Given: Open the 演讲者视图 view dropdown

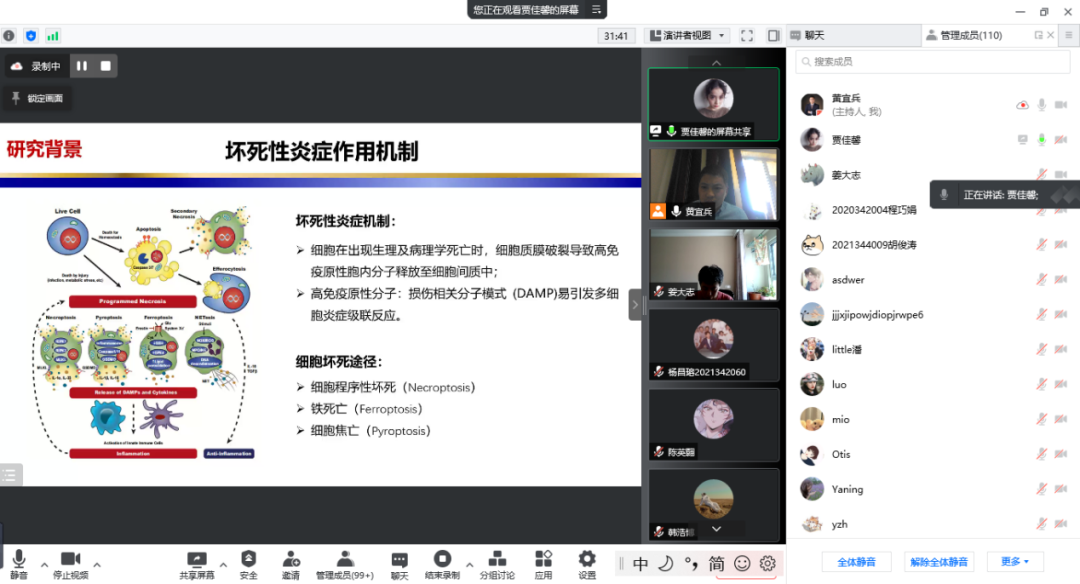Looking at the screenshot, I should tap(687, 35).
